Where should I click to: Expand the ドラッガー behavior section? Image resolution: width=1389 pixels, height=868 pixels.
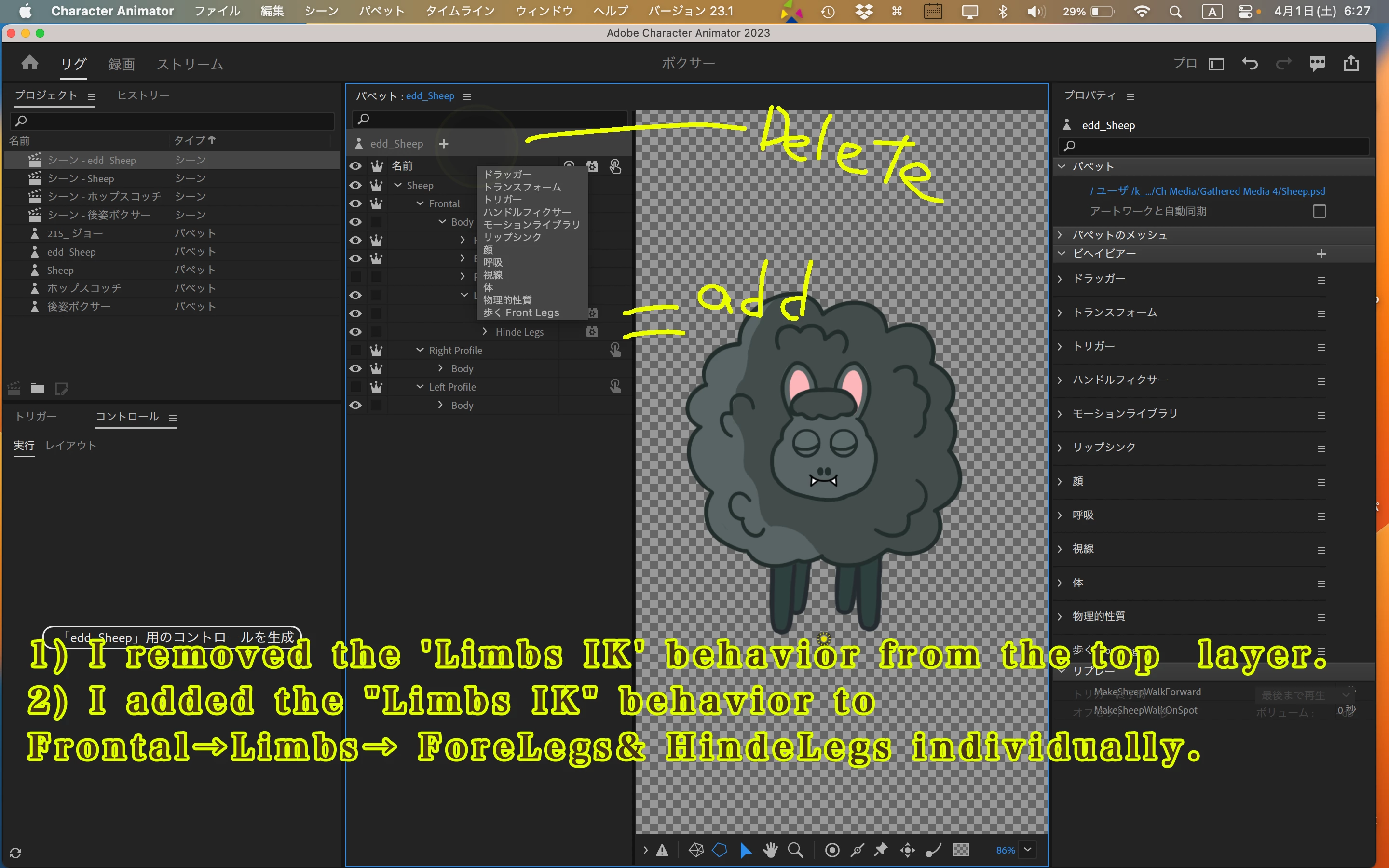point(1060,279)
